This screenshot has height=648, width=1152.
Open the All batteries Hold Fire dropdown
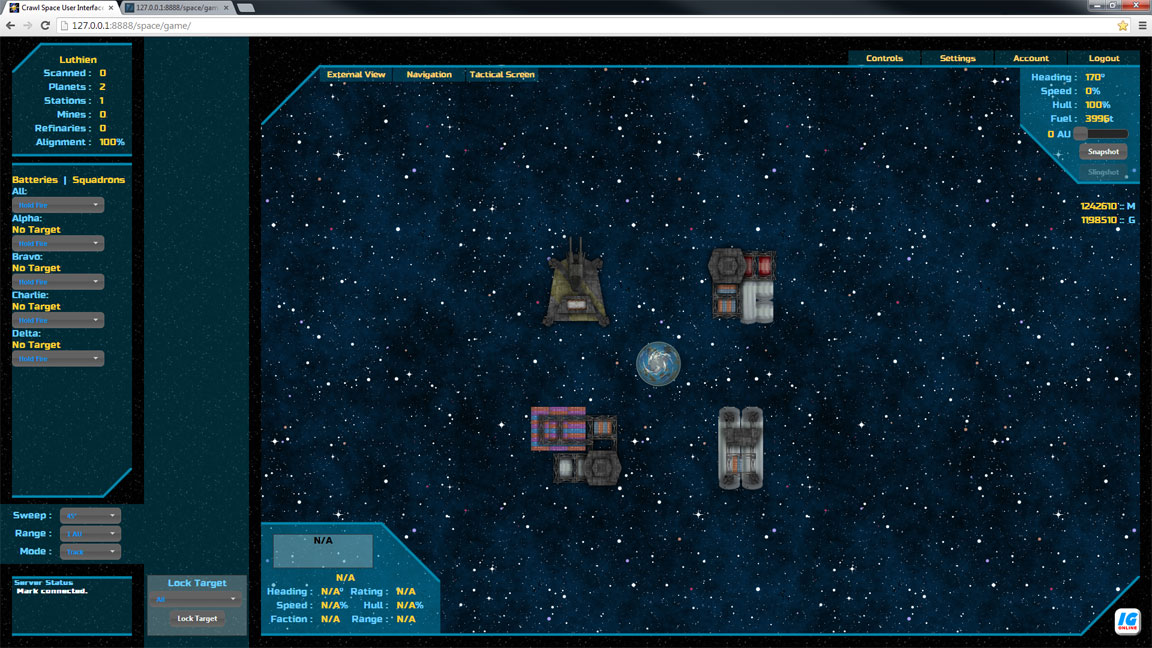(58, 205)
